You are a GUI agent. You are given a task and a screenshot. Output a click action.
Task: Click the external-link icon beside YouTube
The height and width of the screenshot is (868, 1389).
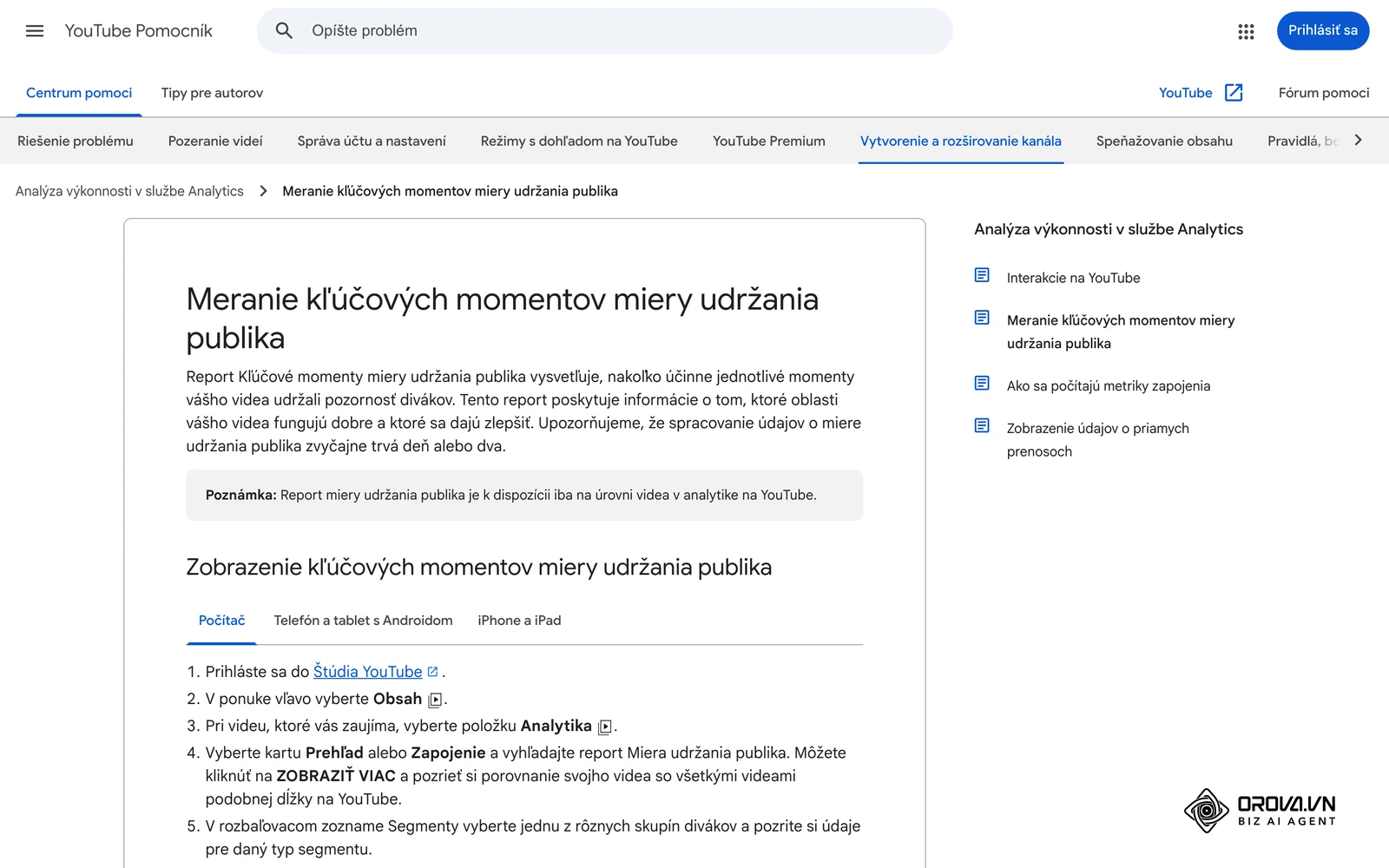(1234, 93)
